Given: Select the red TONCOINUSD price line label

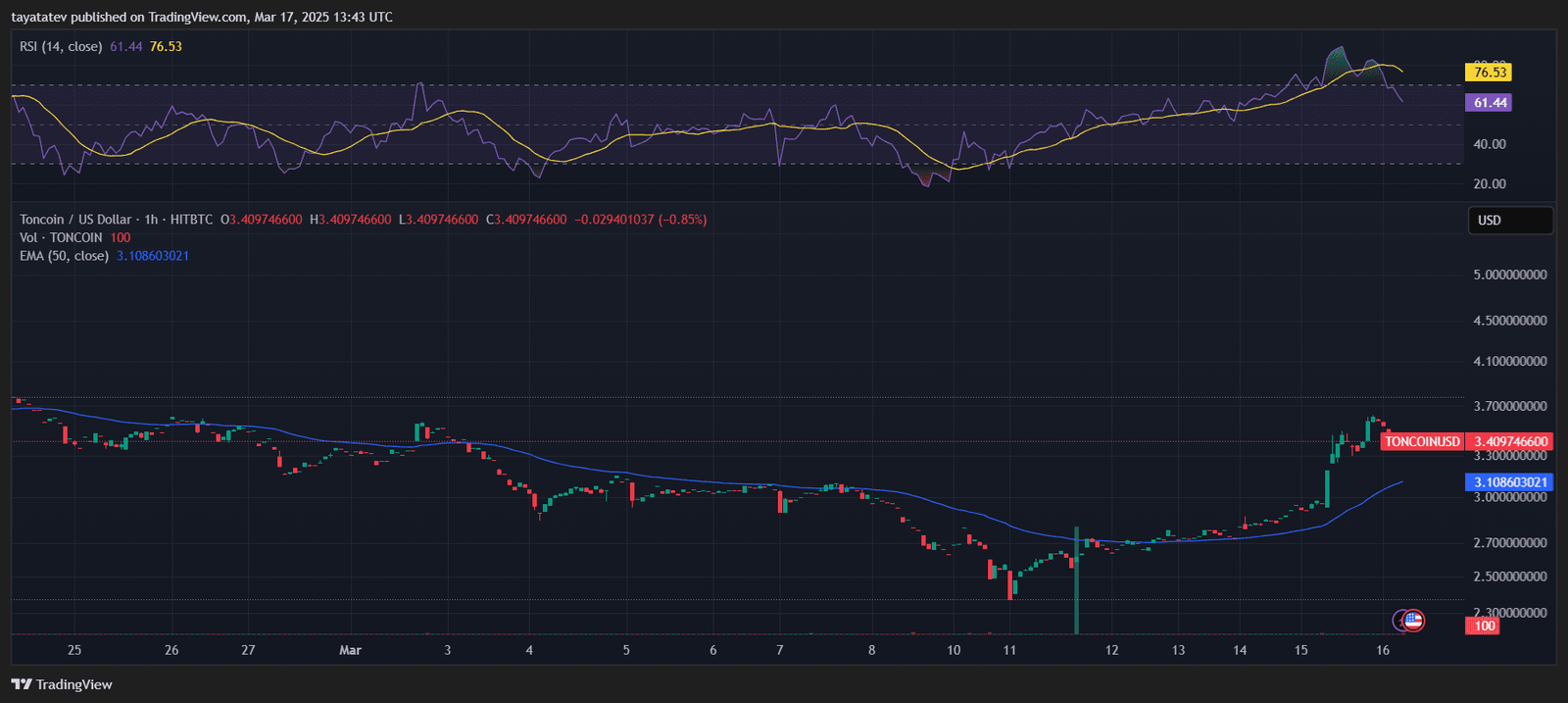Looking at the screenshot, I should pos(1422,442).
